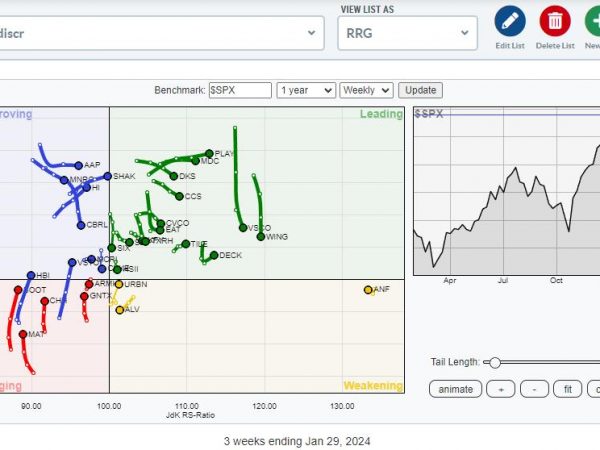The width and height of the screenshot is (600, 450).
Task: Click the $SPX price chart panel
Action: click(x=507, y=191)
